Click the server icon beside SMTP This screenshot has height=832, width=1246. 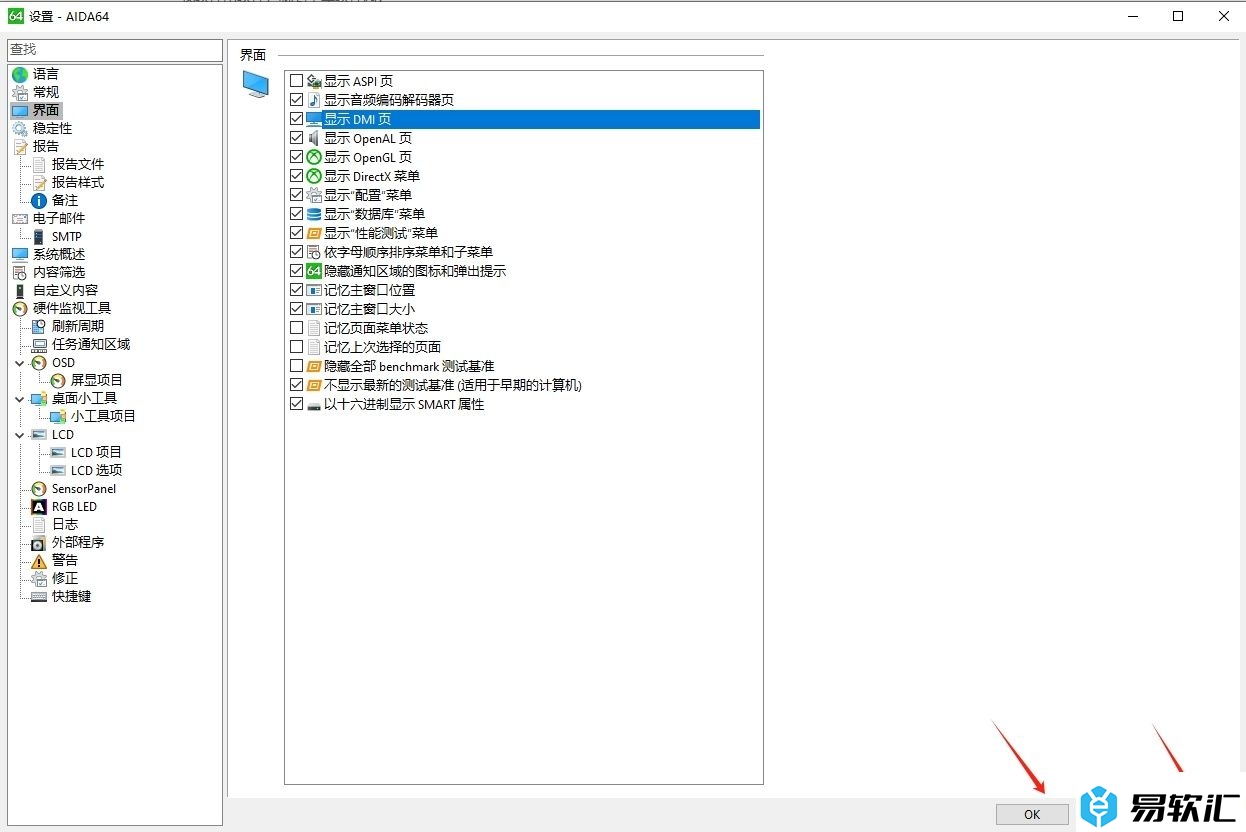pyautogui.click(x=39, y=236)
